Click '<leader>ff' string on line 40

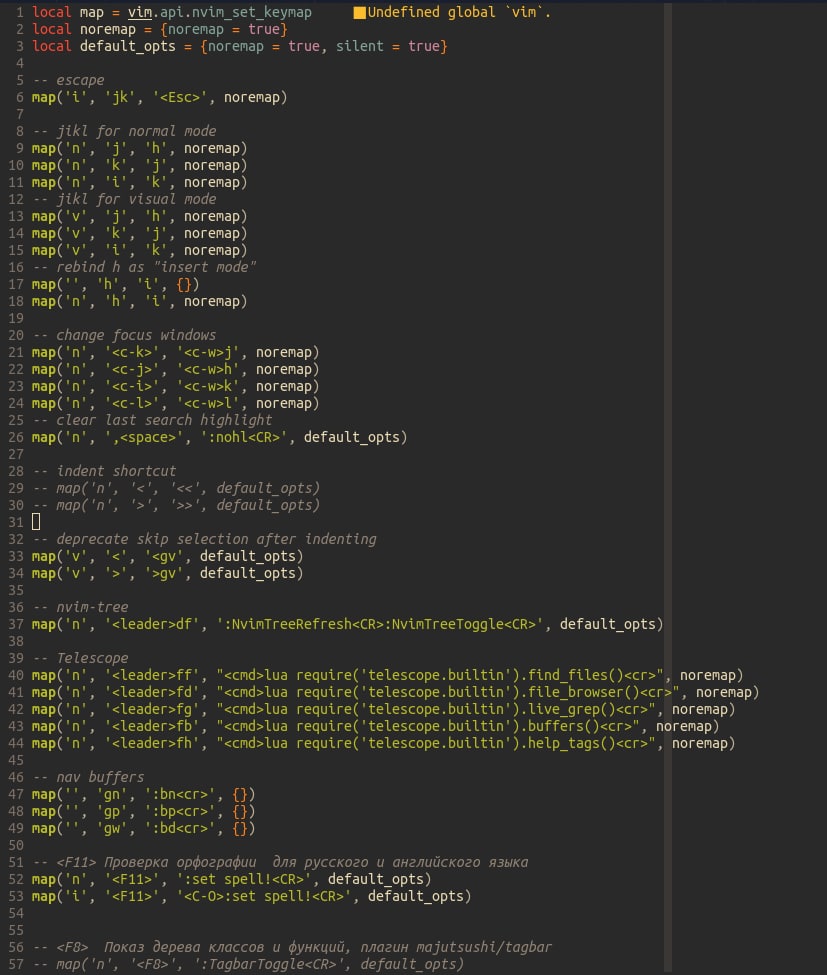pyautogui.click(x=152, y=675)
